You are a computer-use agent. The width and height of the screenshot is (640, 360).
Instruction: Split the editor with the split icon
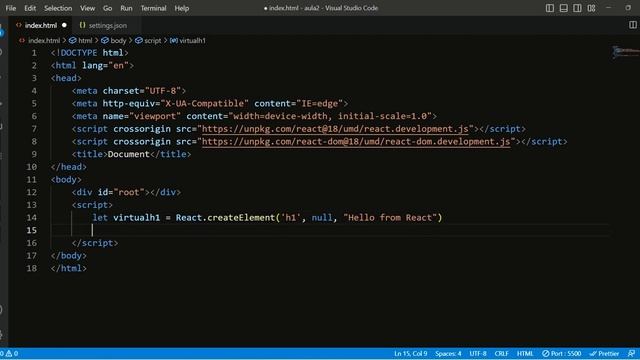click(x=632, y=25)
